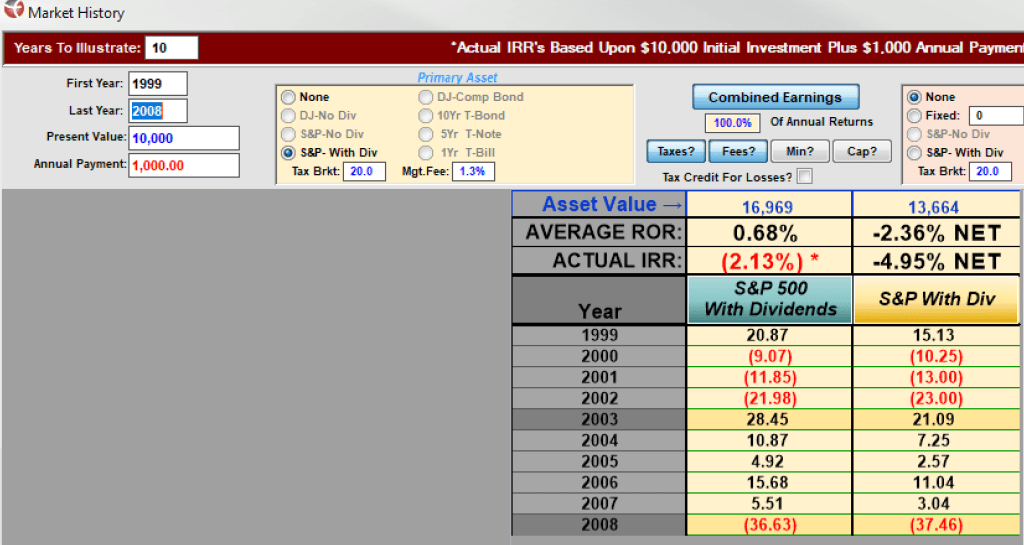
Task: Click the Taxes? button
Action: pyautogui.click(x=676, y=151)
